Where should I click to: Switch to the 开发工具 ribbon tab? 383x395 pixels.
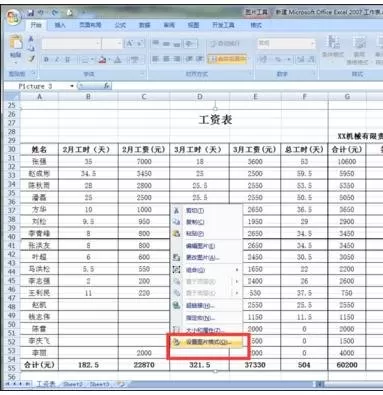223,25
